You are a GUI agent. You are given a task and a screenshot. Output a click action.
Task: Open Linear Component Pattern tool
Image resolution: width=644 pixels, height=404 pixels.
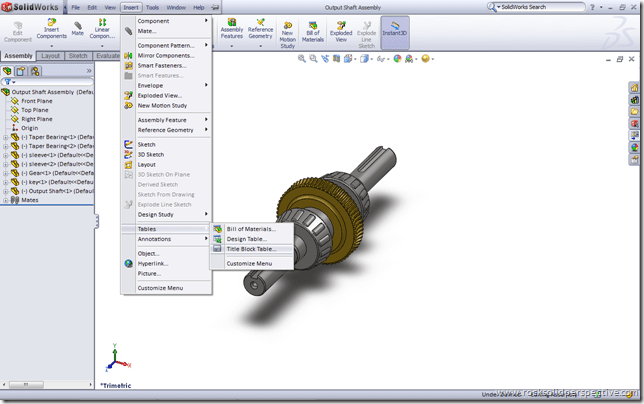[102, 29]
